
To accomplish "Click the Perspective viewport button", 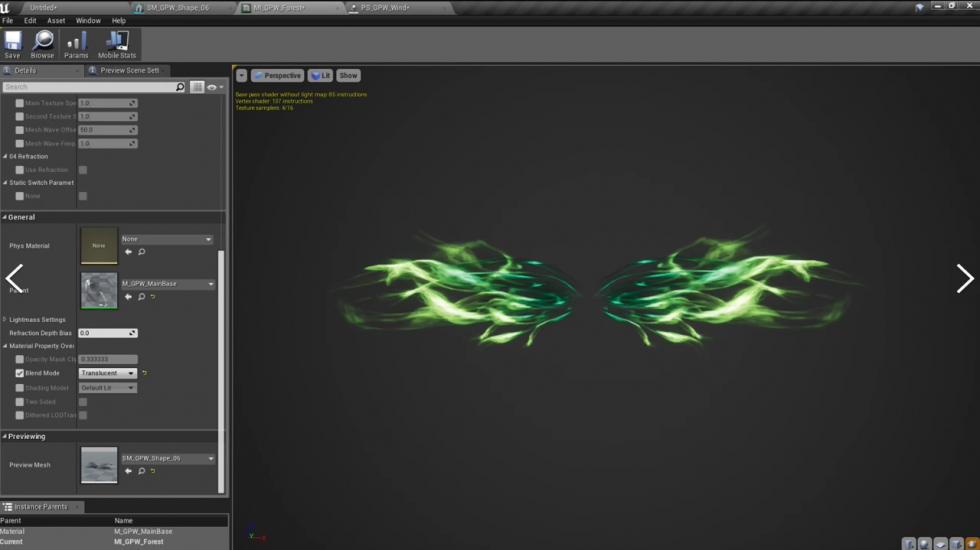I will pyautogui.click(x=278, y=76).
